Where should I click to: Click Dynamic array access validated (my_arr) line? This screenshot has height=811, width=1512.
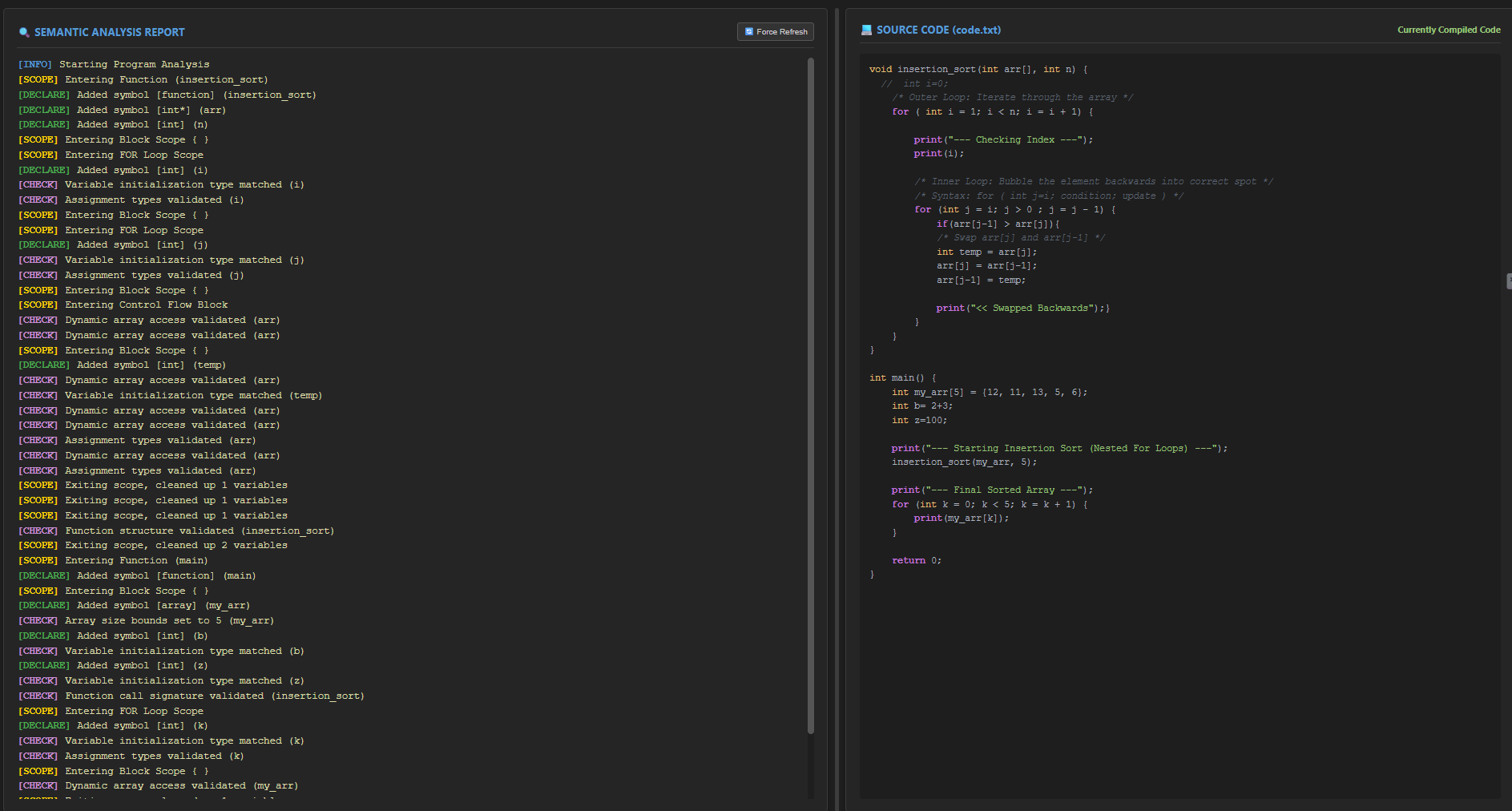coord(159,785)
